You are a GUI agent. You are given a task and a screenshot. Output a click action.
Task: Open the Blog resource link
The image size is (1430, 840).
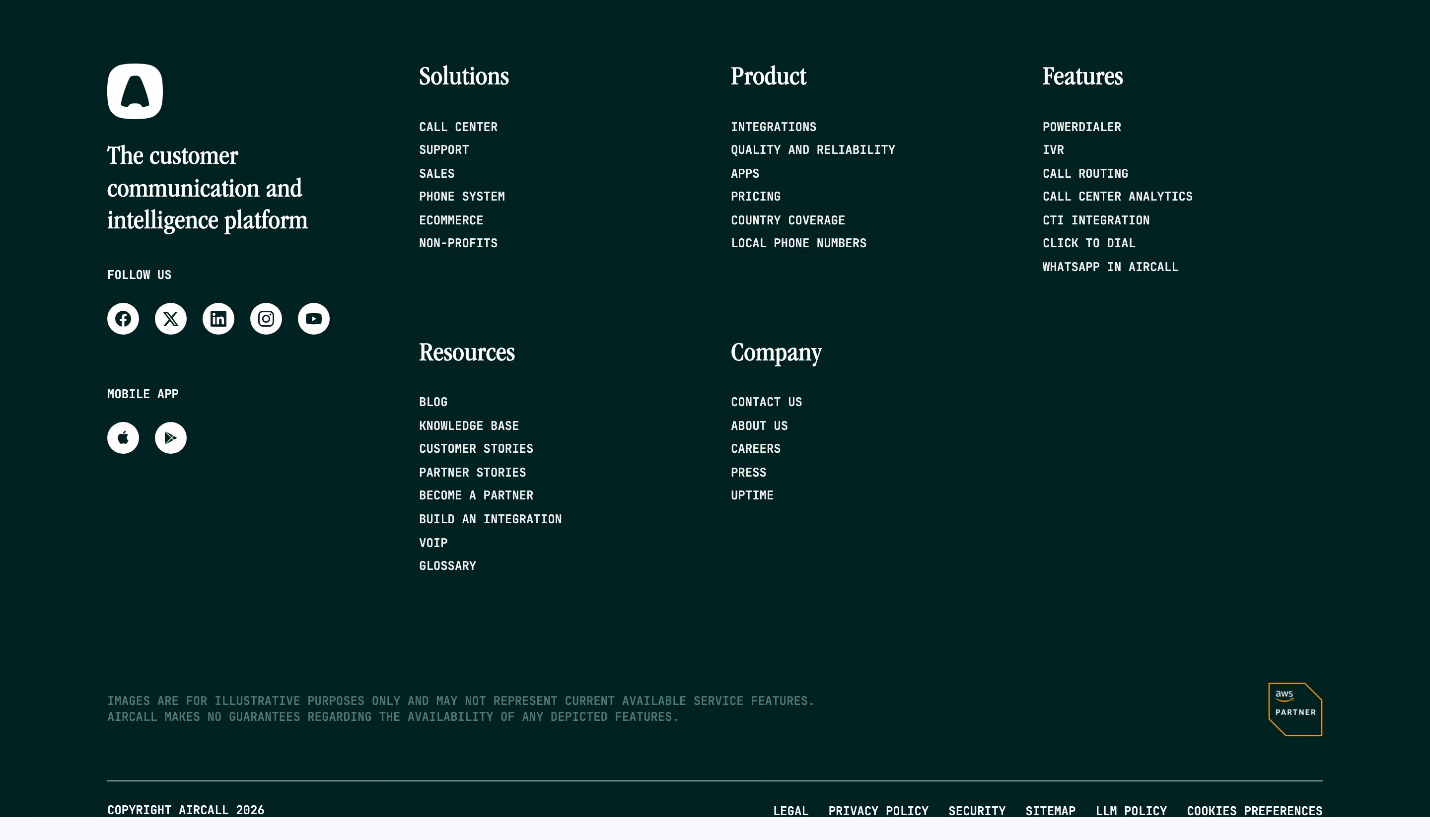pyautogui.click(x=433, y=402)
